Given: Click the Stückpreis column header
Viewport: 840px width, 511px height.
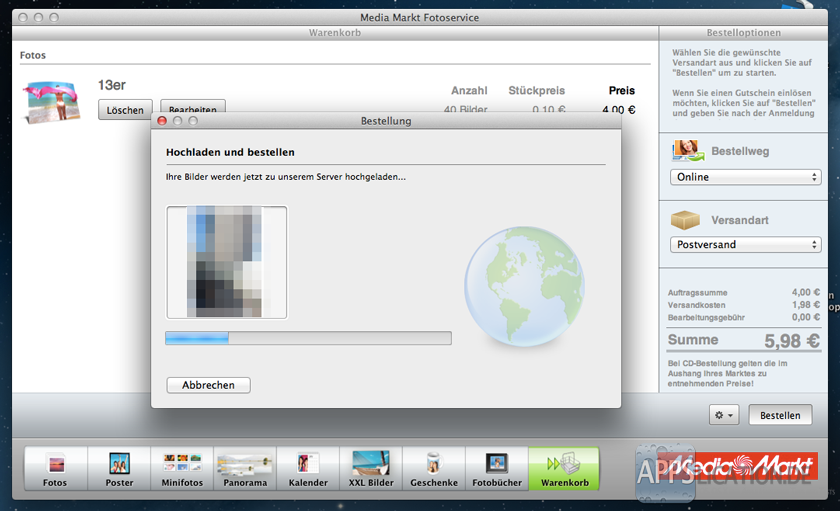Looking at the screenshot, I should (x=536, y=91).
